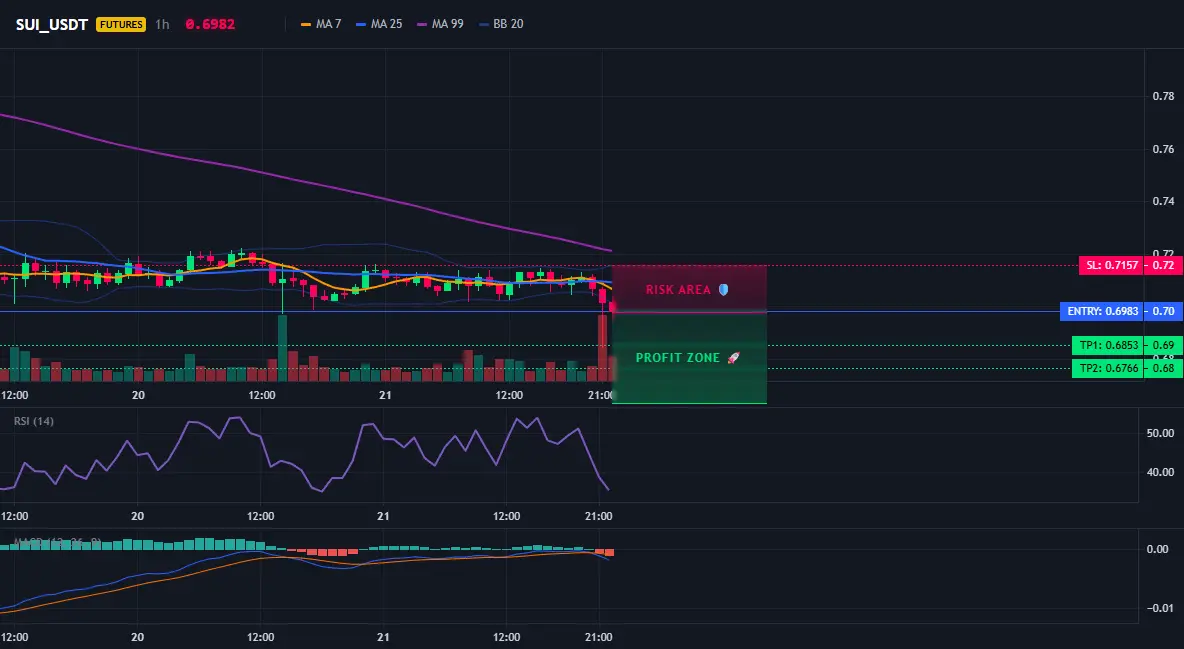Click the current price 0.6982
Viewport: 1184px width, 649px height.
pos(210,24)
